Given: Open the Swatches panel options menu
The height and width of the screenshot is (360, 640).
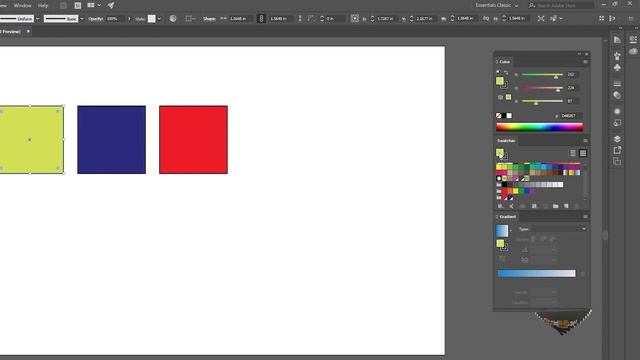Looking at the screenshot, I should pos(585,141).
